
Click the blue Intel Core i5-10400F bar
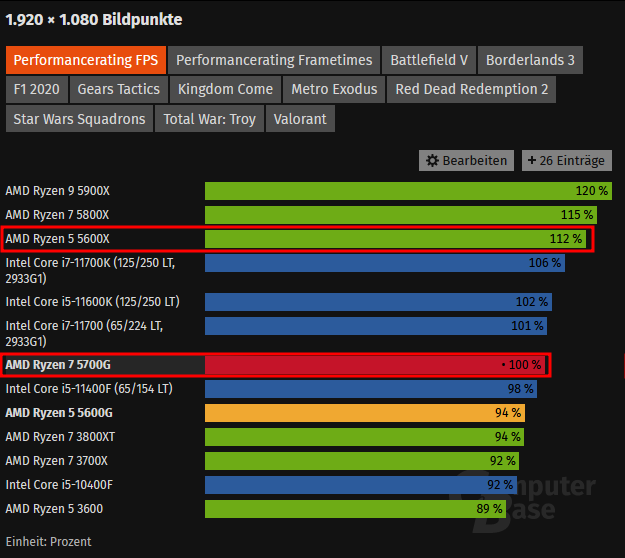361,485
